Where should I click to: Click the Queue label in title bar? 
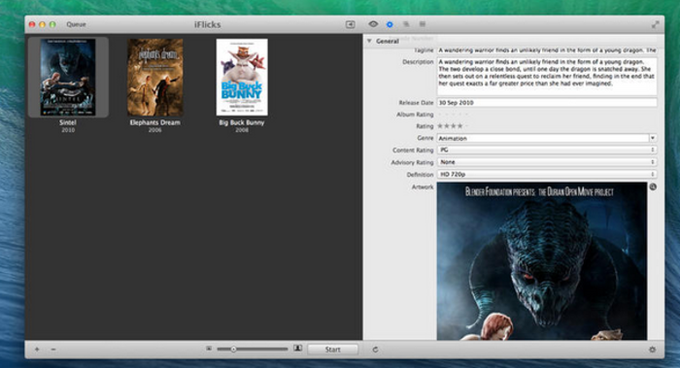coord(76,24)
